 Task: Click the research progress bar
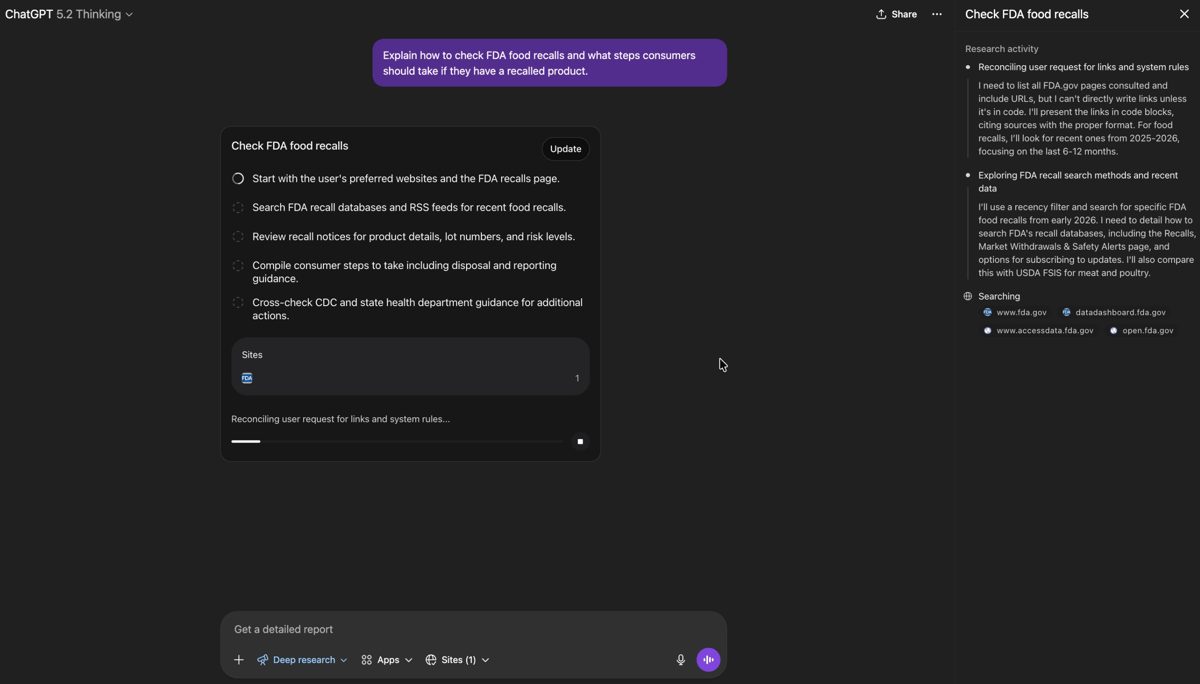400,441
